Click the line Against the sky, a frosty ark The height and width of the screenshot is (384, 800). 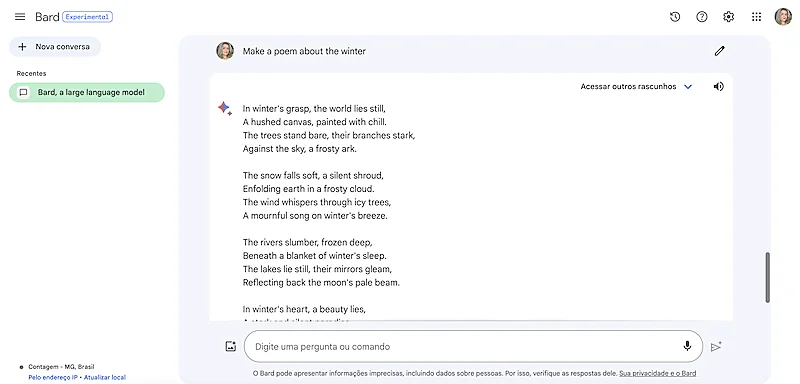pyautogui.click(x=300, y=149)
